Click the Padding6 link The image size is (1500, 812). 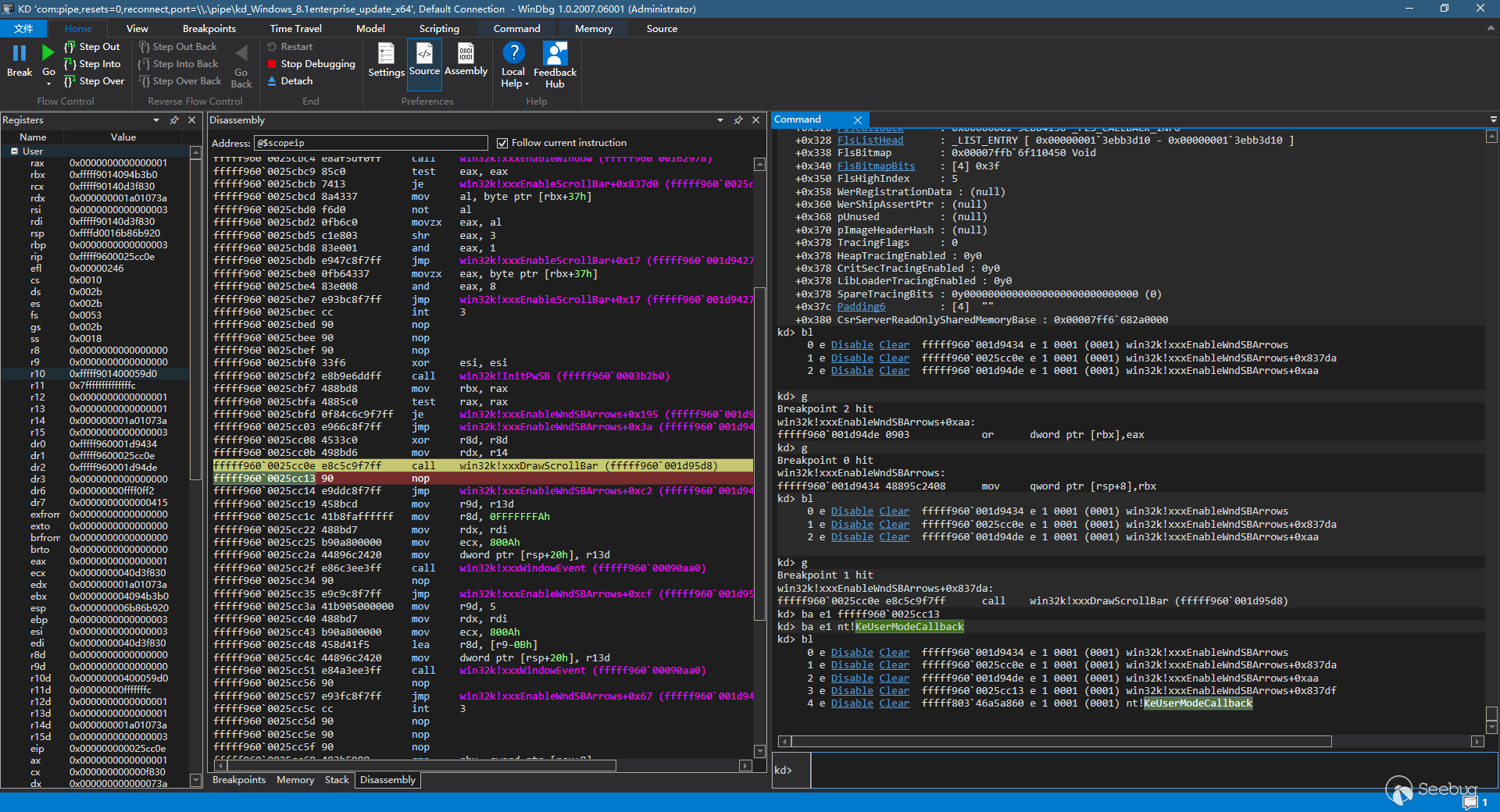click(862, 307)
